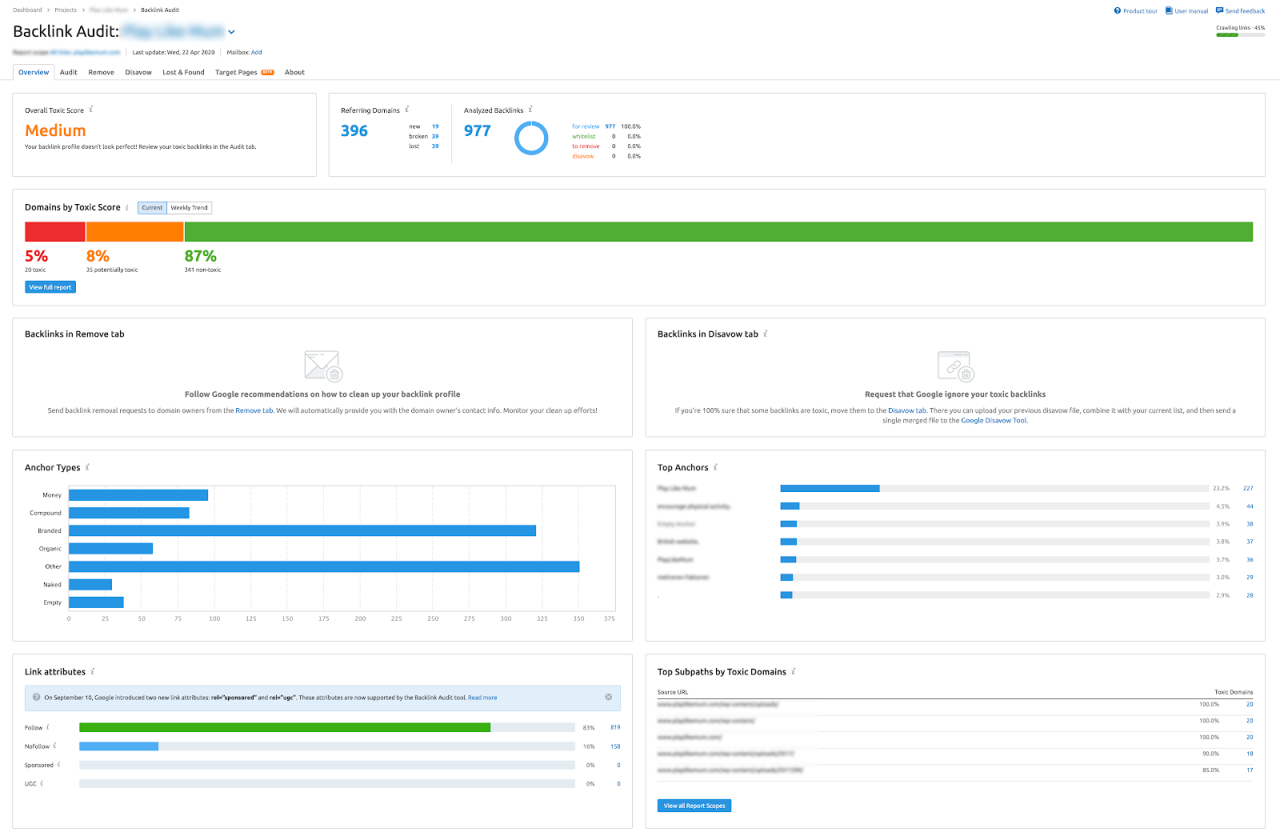Screen dimensions: 1280x836
Task: Click info icon beside Analyzed Backlinks
Action: point(531,109)
